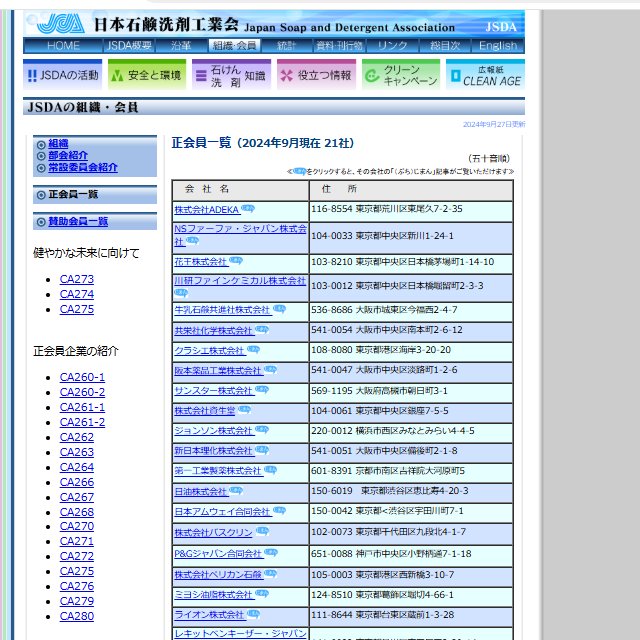Open CA266 link
640x640 pixels.
(77, 482)
